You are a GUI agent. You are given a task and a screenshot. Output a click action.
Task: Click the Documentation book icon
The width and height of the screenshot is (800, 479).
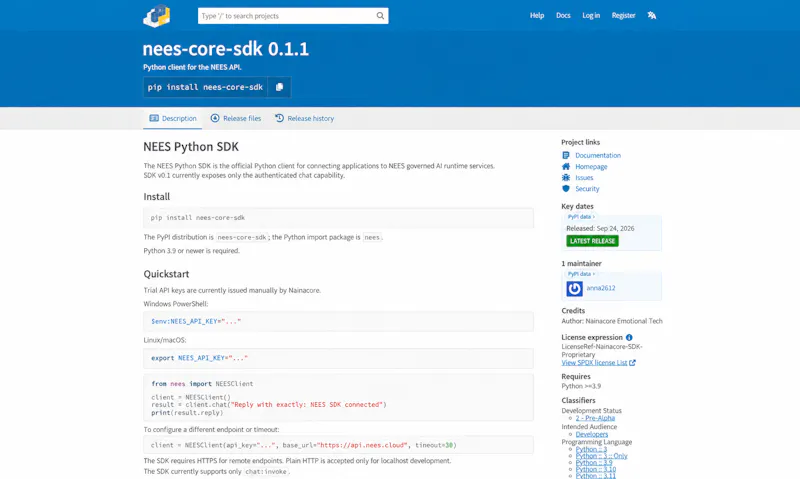click(565, 155)
